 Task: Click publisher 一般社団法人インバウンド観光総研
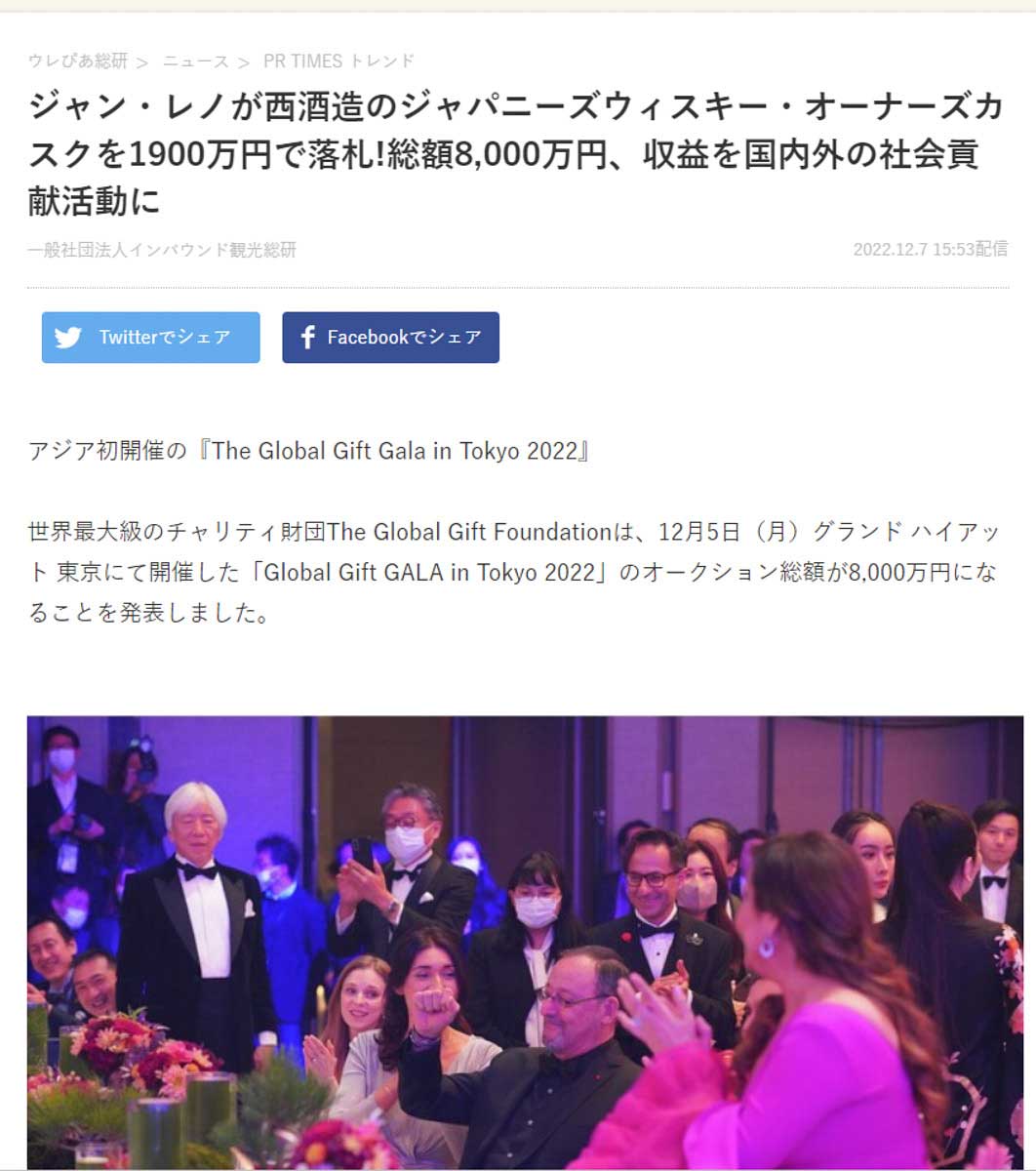point(162,250)
